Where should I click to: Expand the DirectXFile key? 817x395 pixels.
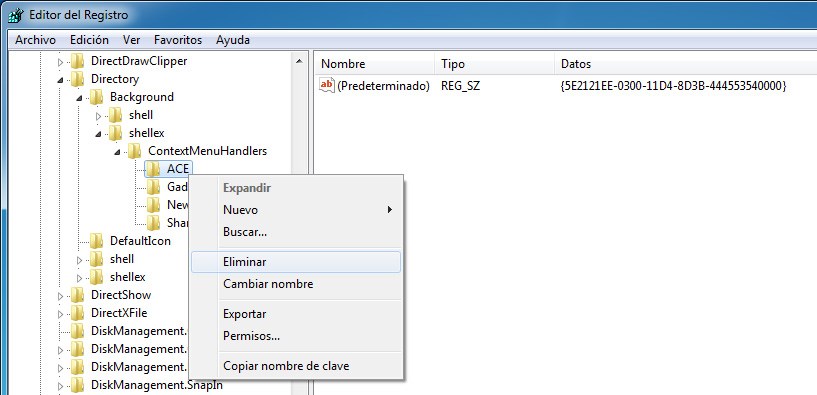point(60,313)
